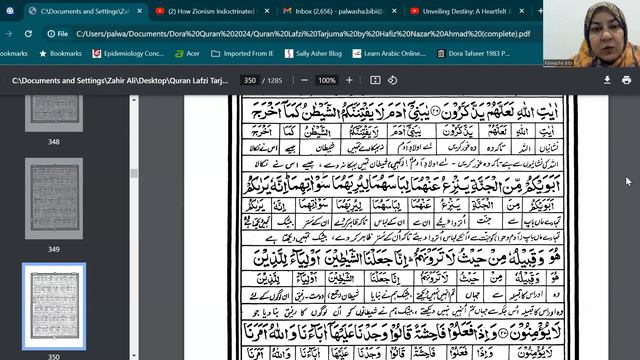
Task: Click the 100% zoom level field
Action: pos(327,80)
